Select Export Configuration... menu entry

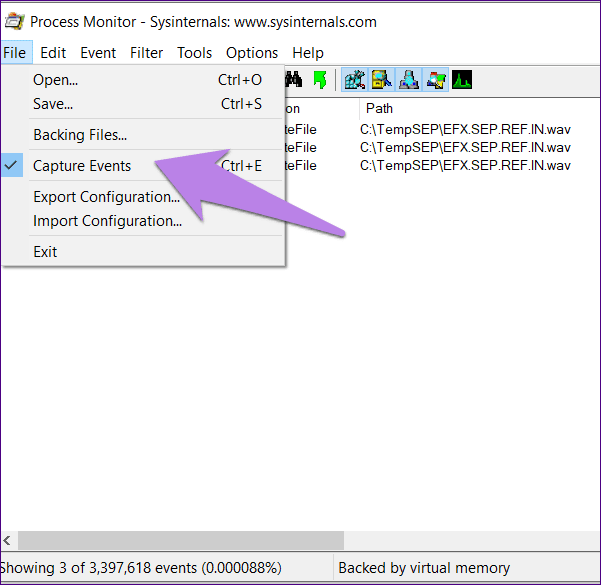coord(142,197)
